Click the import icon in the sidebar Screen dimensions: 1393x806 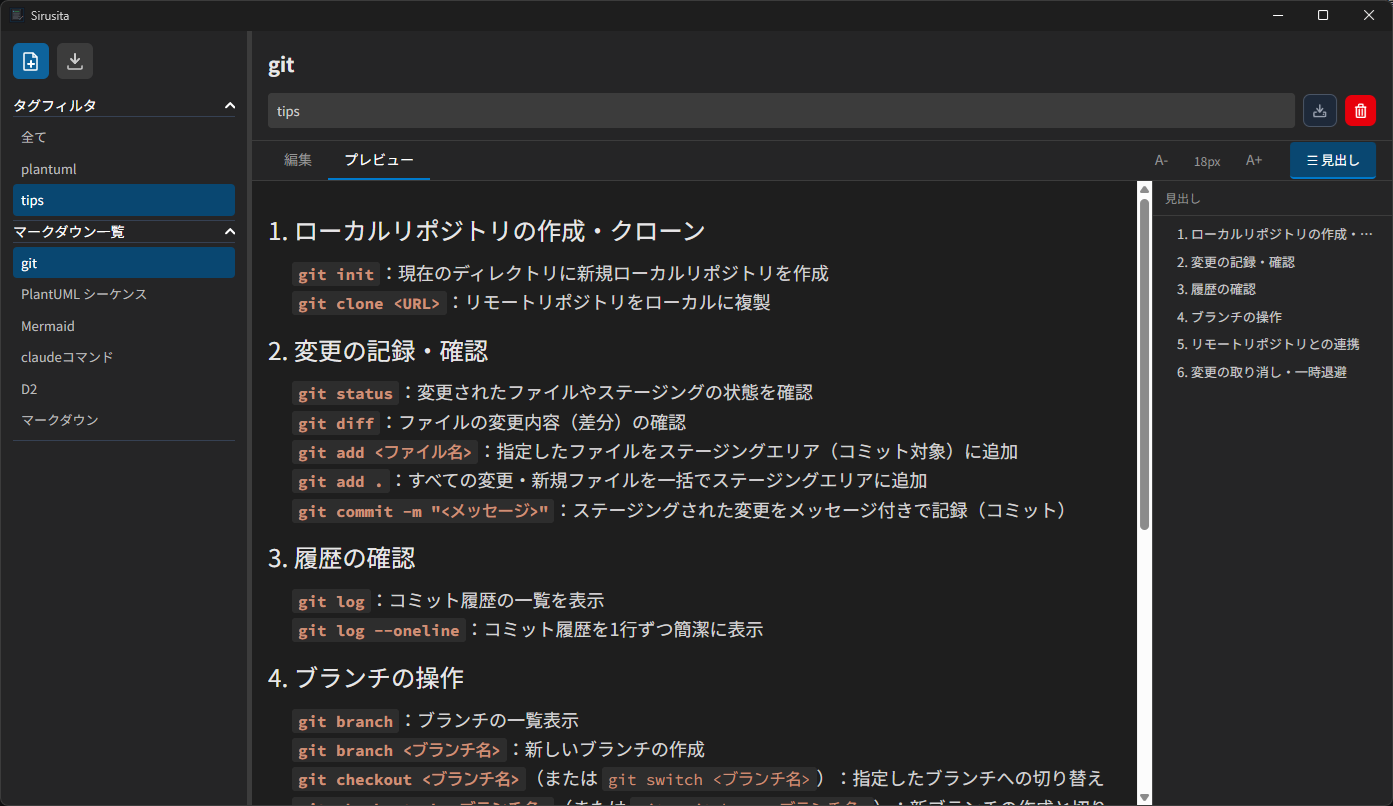[x=75, y=61]
